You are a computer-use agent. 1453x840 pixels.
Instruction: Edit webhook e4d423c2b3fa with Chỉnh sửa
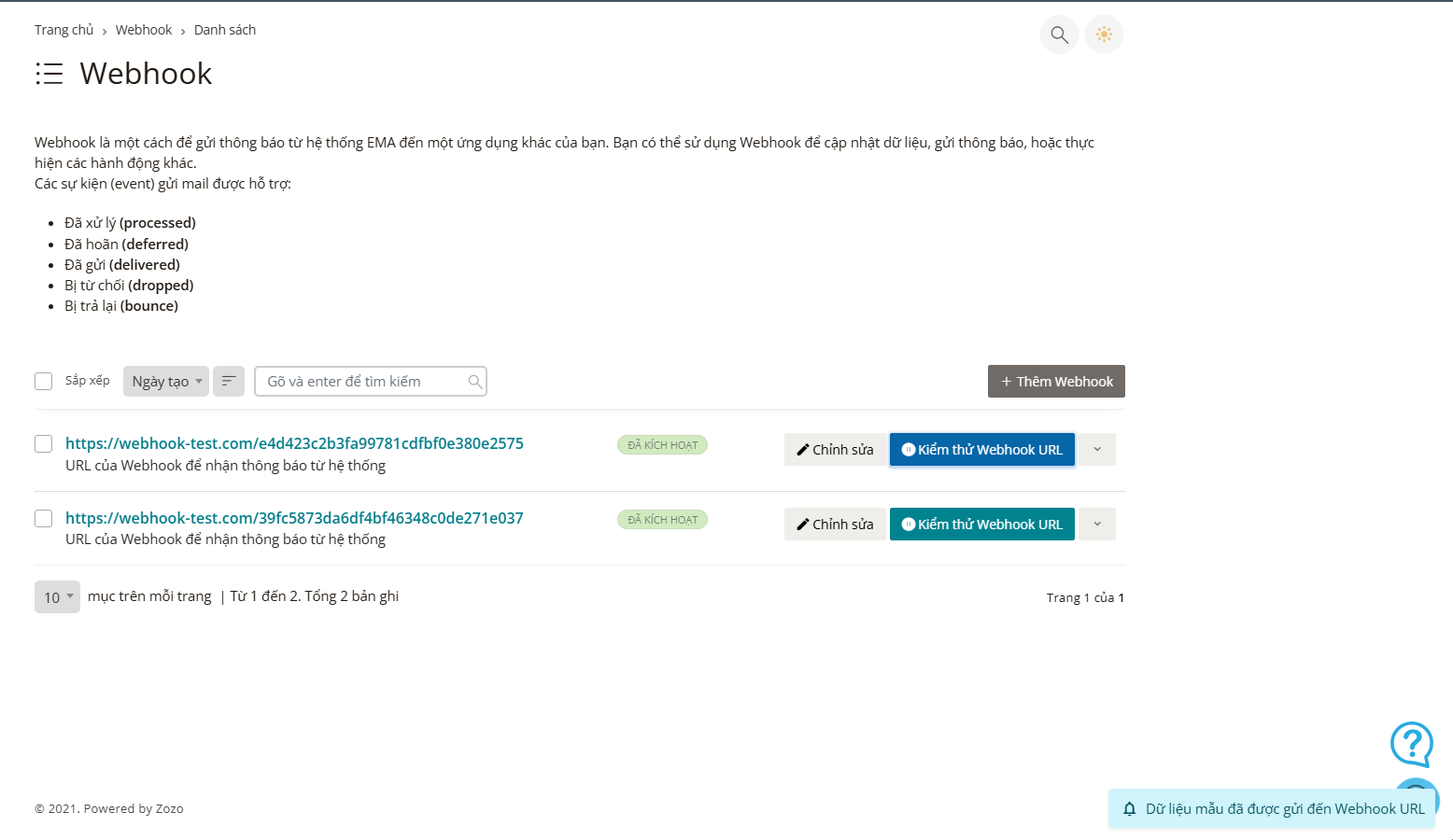coord(835,449)
